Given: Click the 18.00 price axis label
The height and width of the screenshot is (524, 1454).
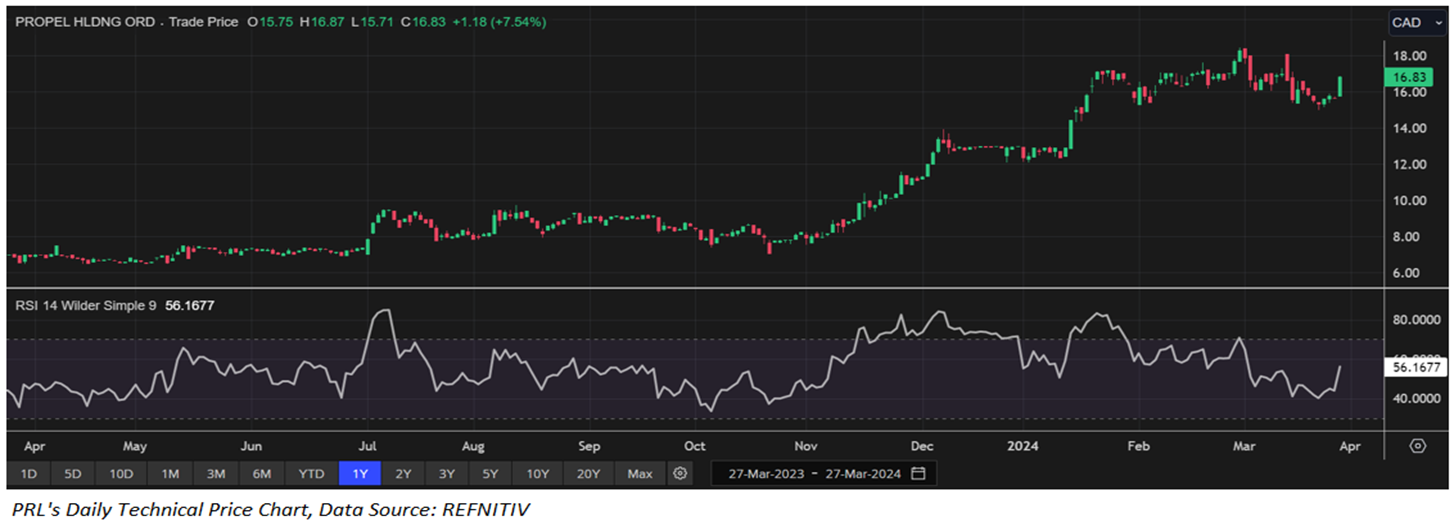Looking at the screenshot, I should (x=1409, y=56).
